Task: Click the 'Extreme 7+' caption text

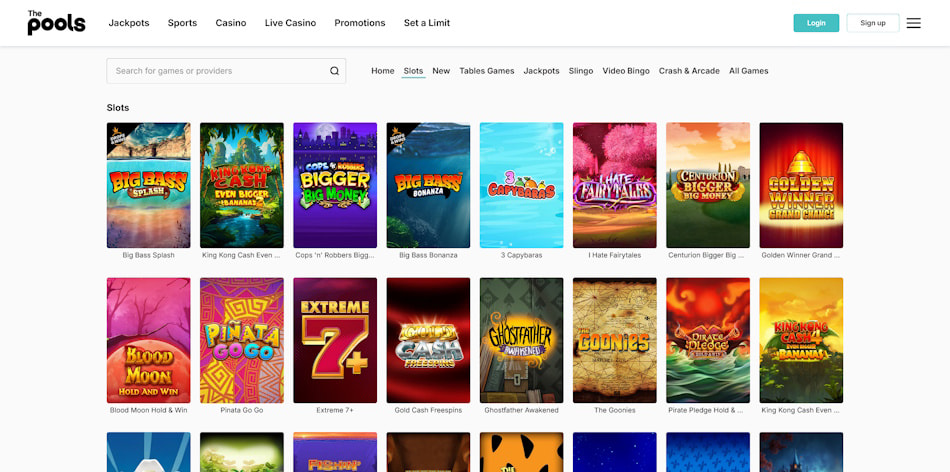Action: tap(335, 411)
